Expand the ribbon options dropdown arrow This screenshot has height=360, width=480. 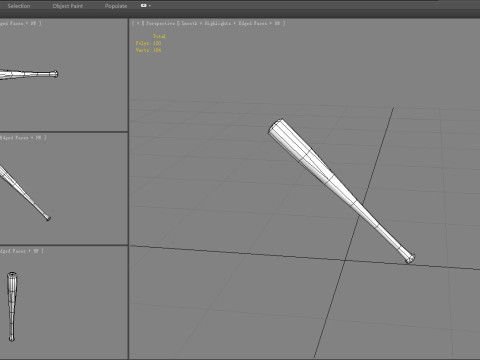click(x=150, y=6)
